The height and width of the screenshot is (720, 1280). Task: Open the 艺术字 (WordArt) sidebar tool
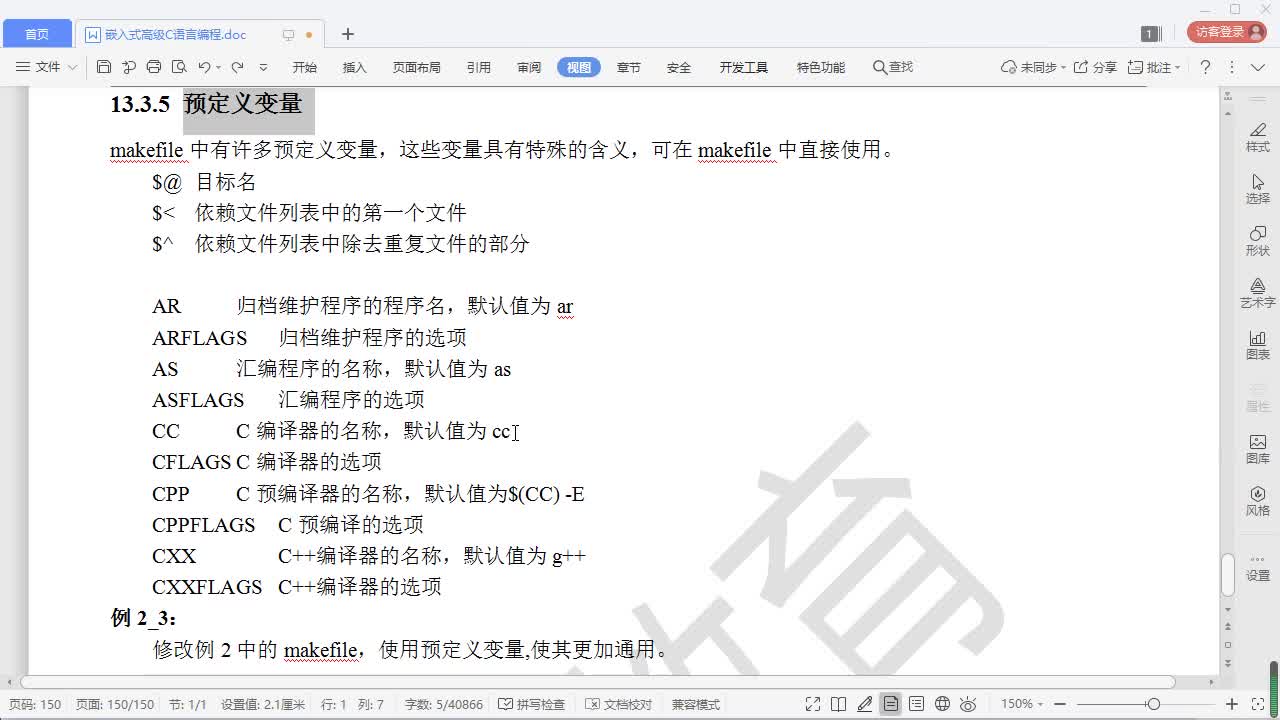click(x=1257, y=293)
